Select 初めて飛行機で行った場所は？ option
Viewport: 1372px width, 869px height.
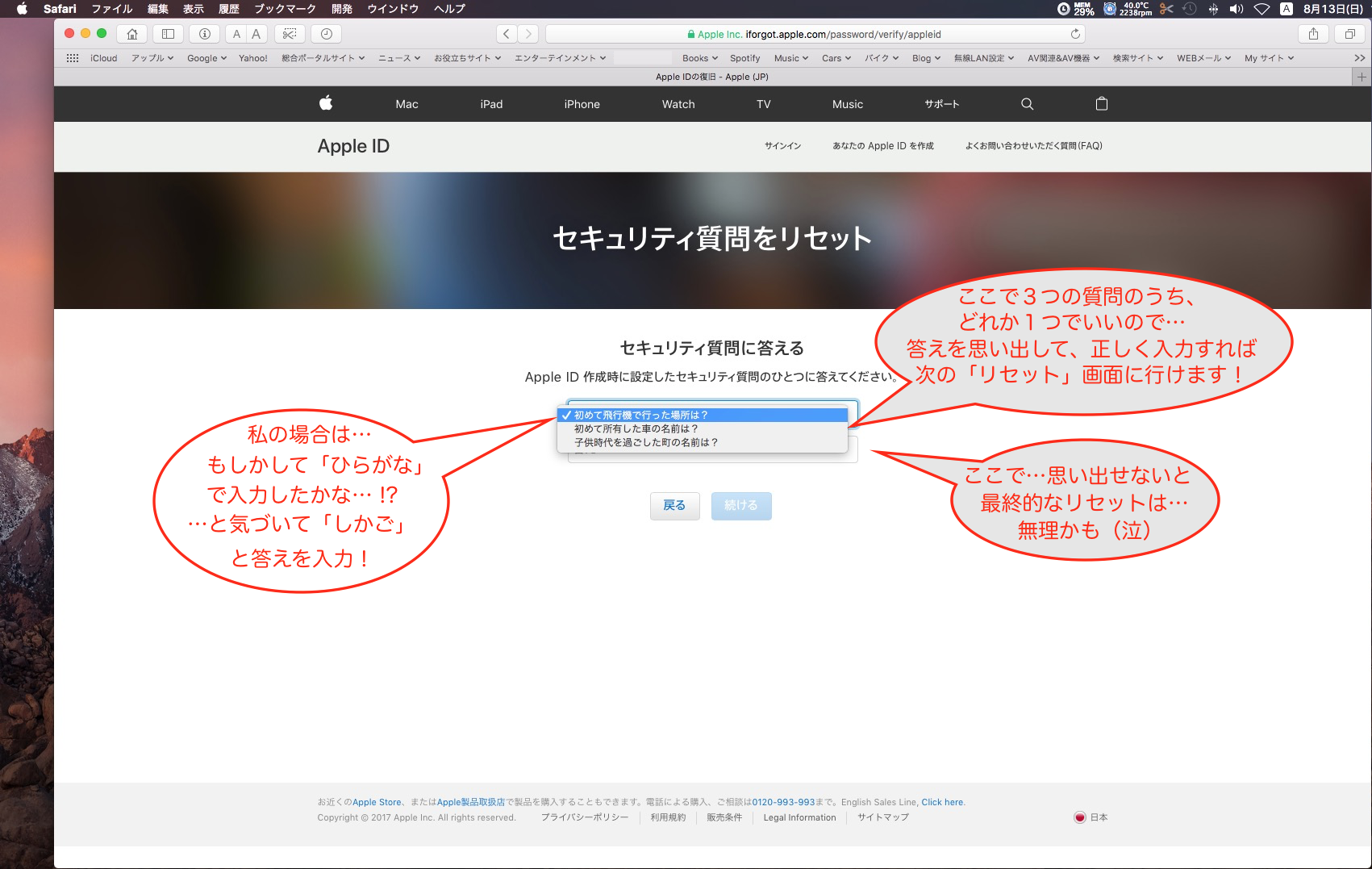pos(703,415)
